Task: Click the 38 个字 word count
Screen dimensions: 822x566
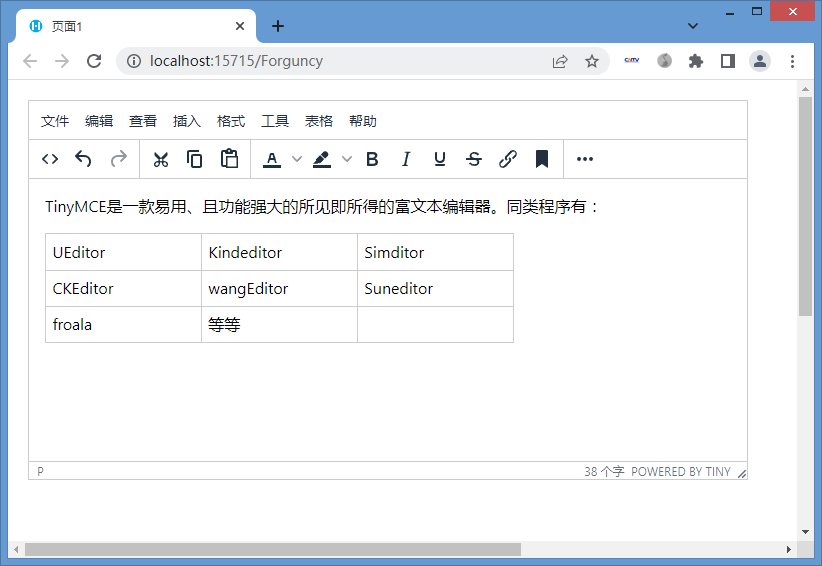Action: pyautogui.click(x=604, y=472)
